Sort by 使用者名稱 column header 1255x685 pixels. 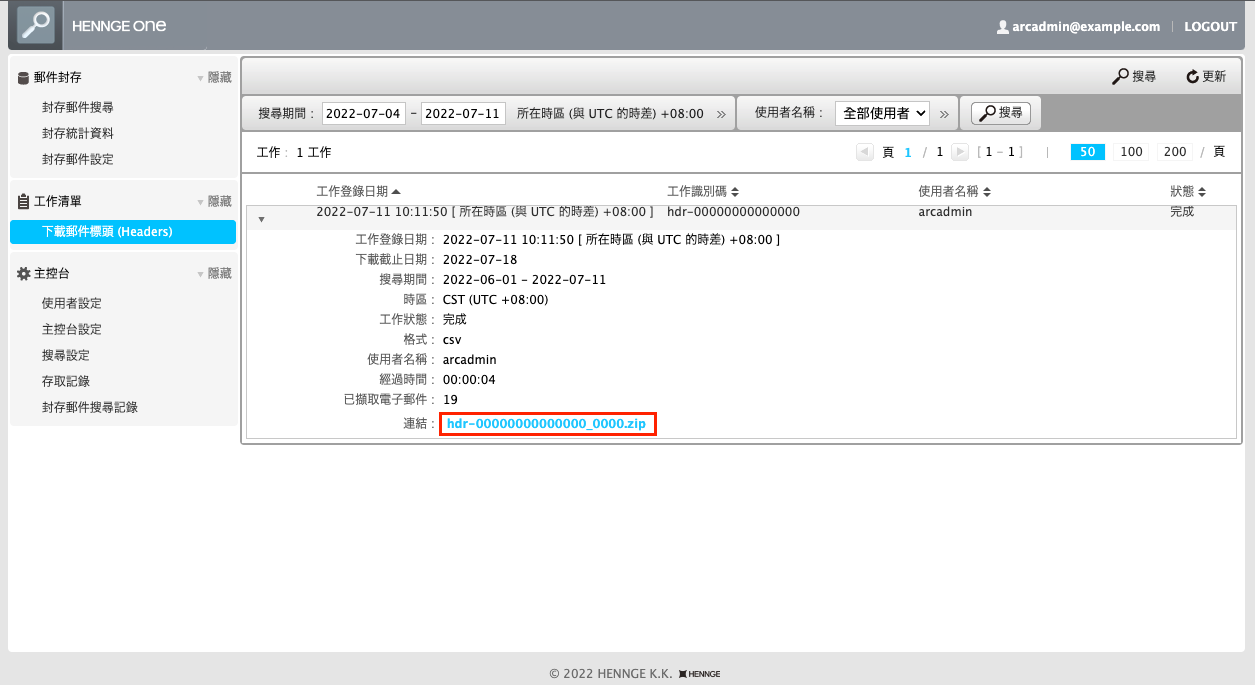point(954,191)
